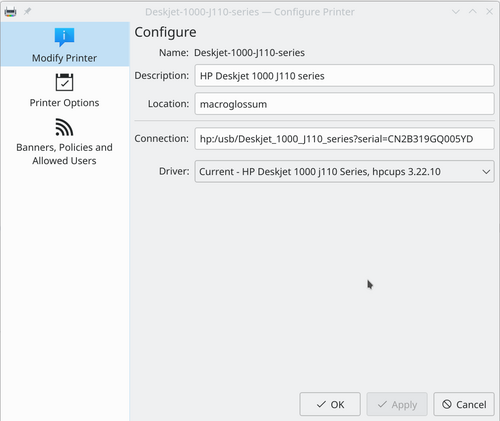This screenshot has height=421, width=500.
Task: Open the Modify Printer page
Action: (64, 44)
